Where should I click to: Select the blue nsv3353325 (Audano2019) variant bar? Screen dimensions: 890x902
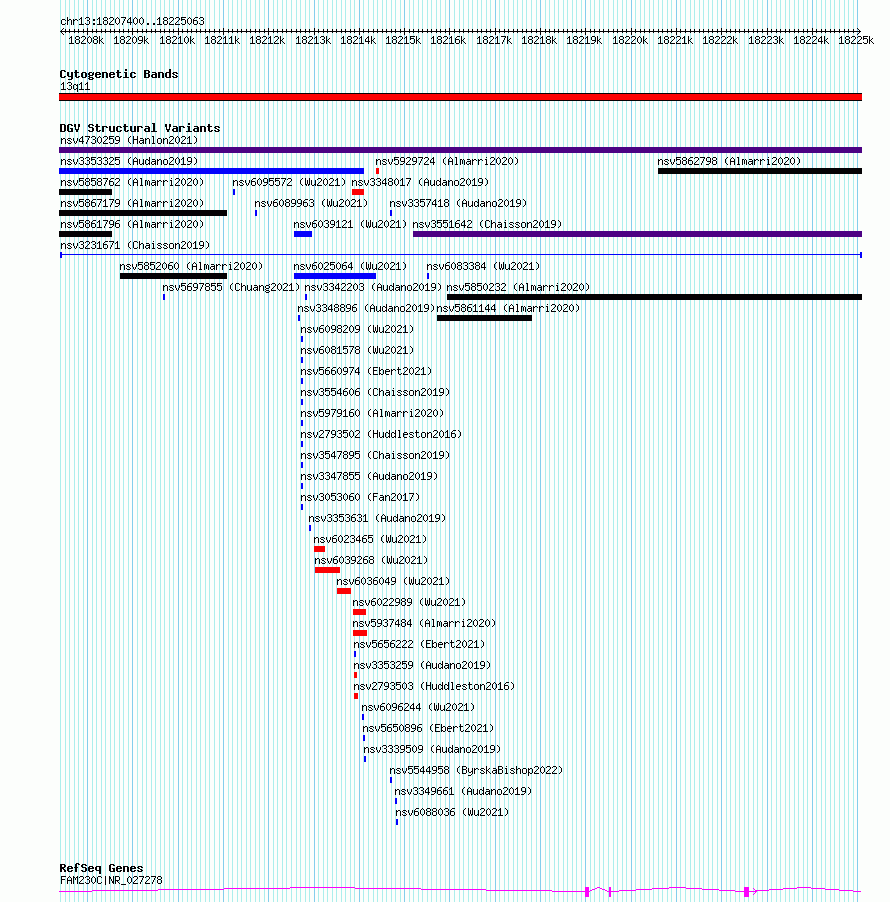click(x=212, y=171)
